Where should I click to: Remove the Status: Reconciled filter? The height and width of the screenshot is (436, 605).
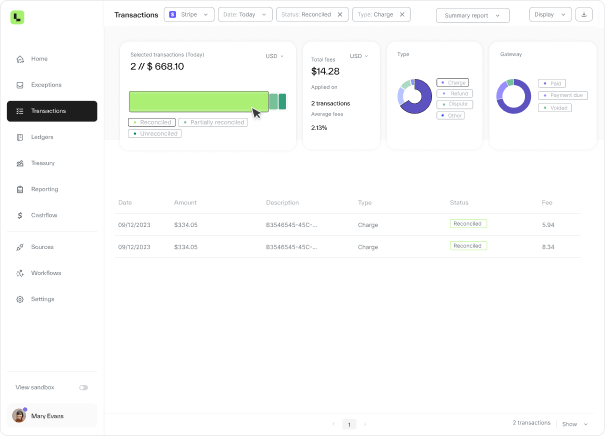click(x=340, y=15)
